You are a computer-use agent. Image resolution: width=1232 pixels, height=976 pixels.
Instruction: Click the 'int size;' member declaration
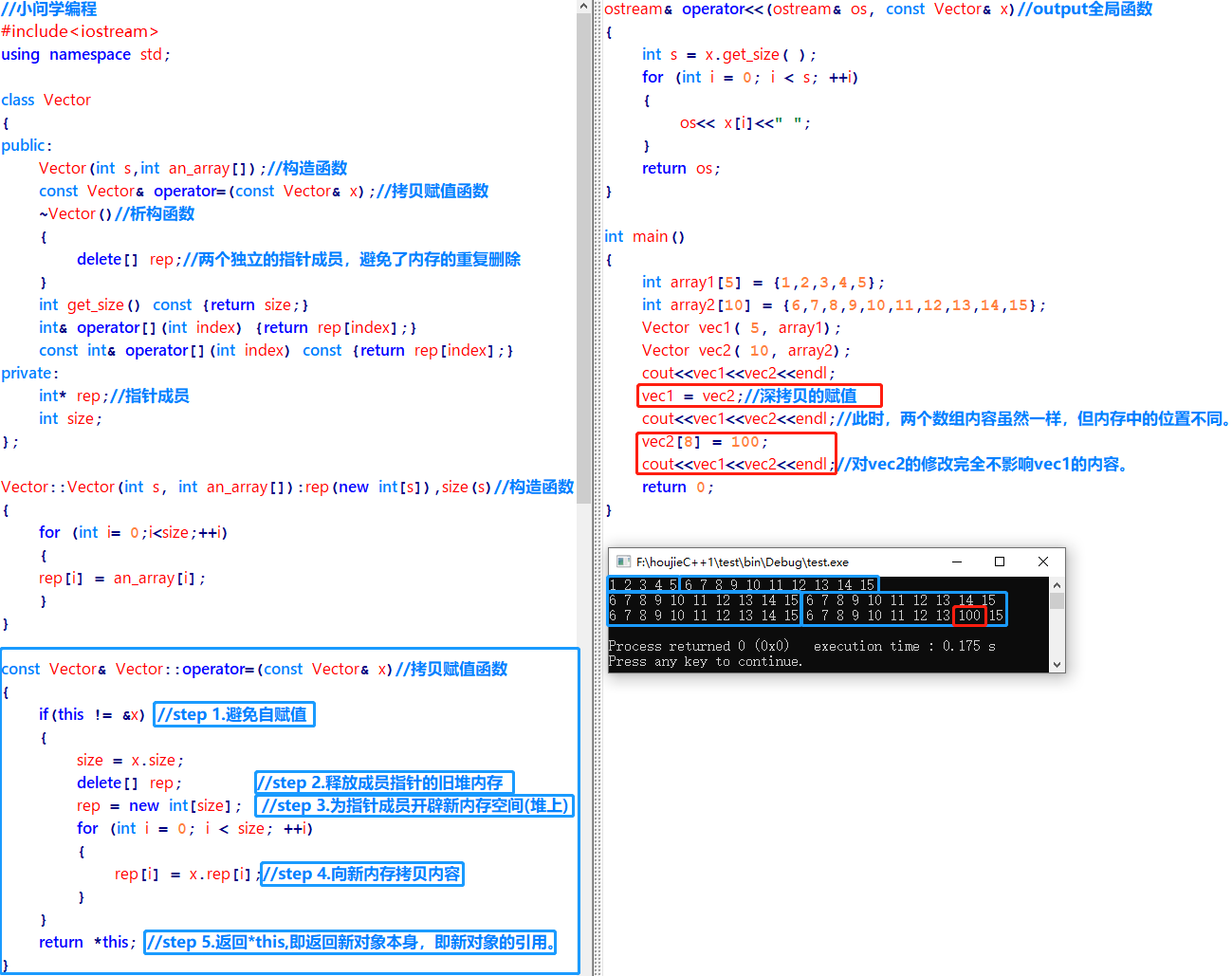tap(70, 418)
